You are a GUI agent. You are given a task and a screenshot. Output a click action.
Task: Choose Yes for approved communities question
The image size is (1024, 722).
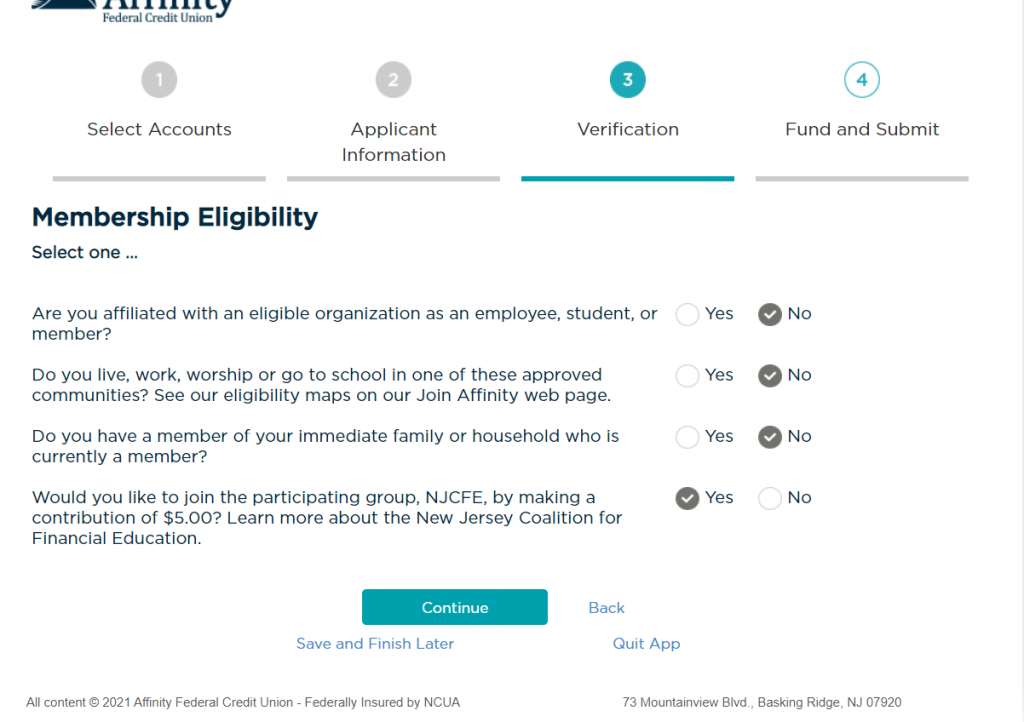[x=687, y=375]
